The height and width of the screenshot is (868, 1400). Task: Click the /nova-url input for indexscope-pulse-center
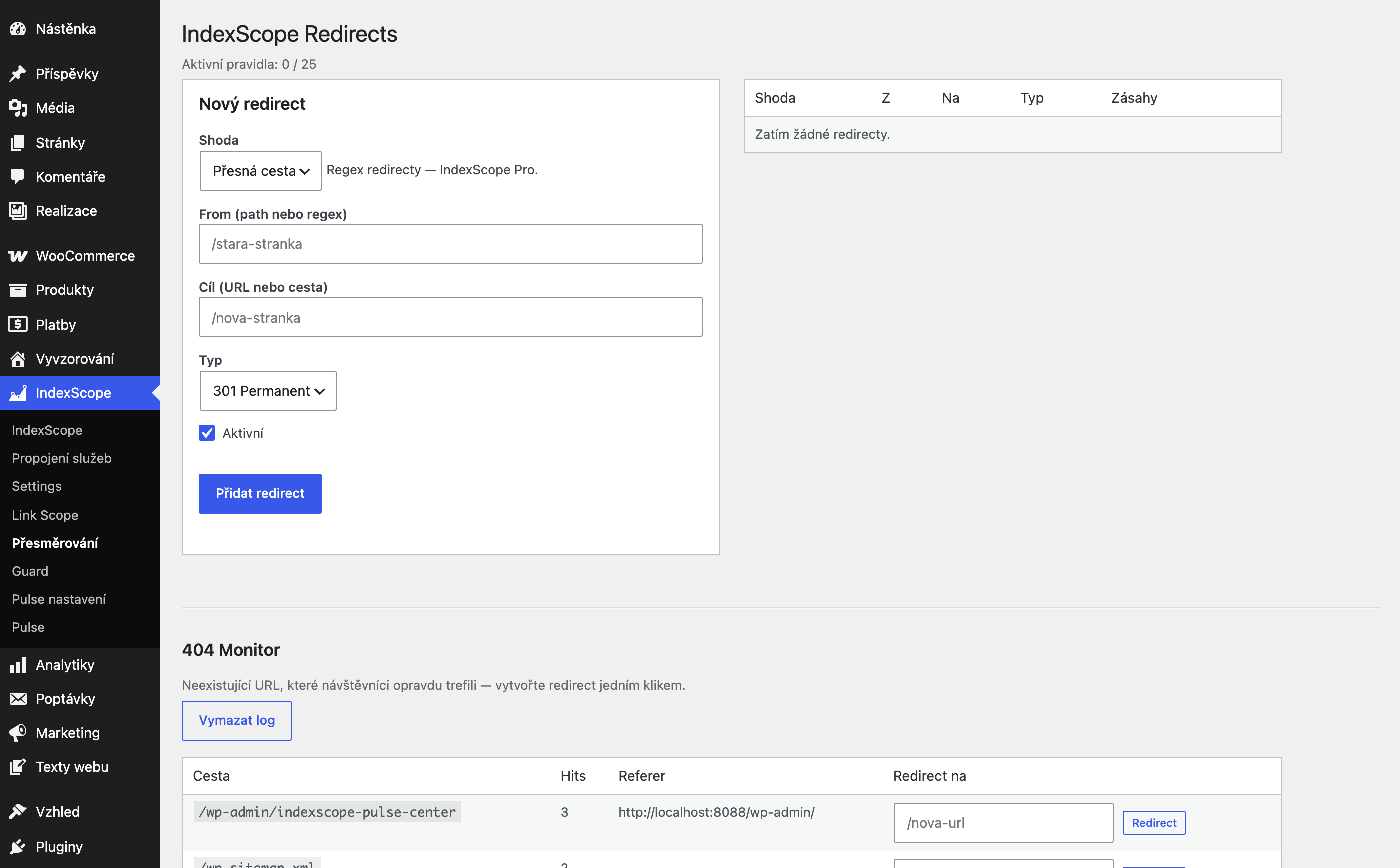pyautogui.click(x=1003, y=822)
